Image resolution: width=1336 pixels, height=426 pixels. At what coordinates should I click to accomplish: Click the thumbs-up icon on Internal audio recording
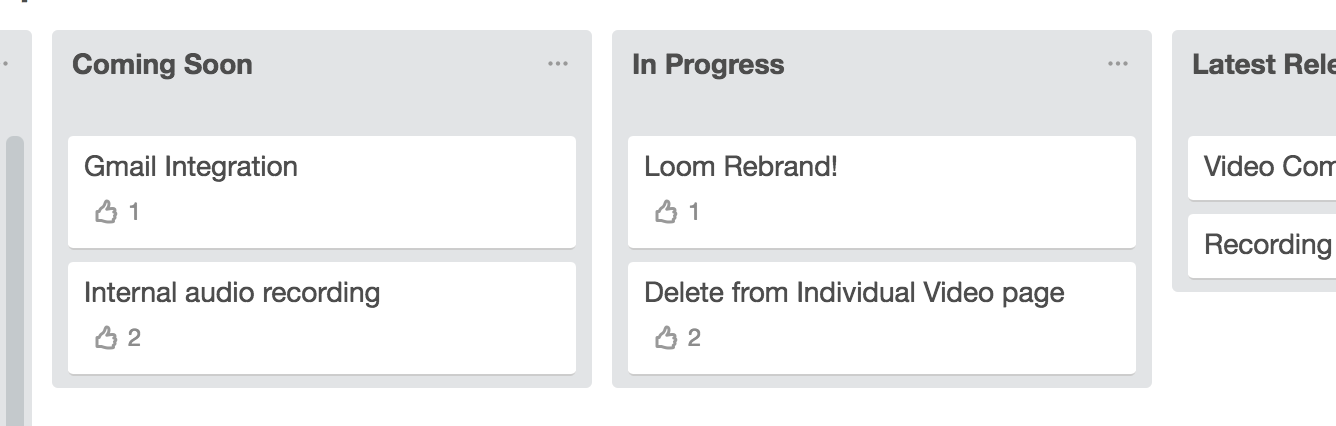[106, 338]
